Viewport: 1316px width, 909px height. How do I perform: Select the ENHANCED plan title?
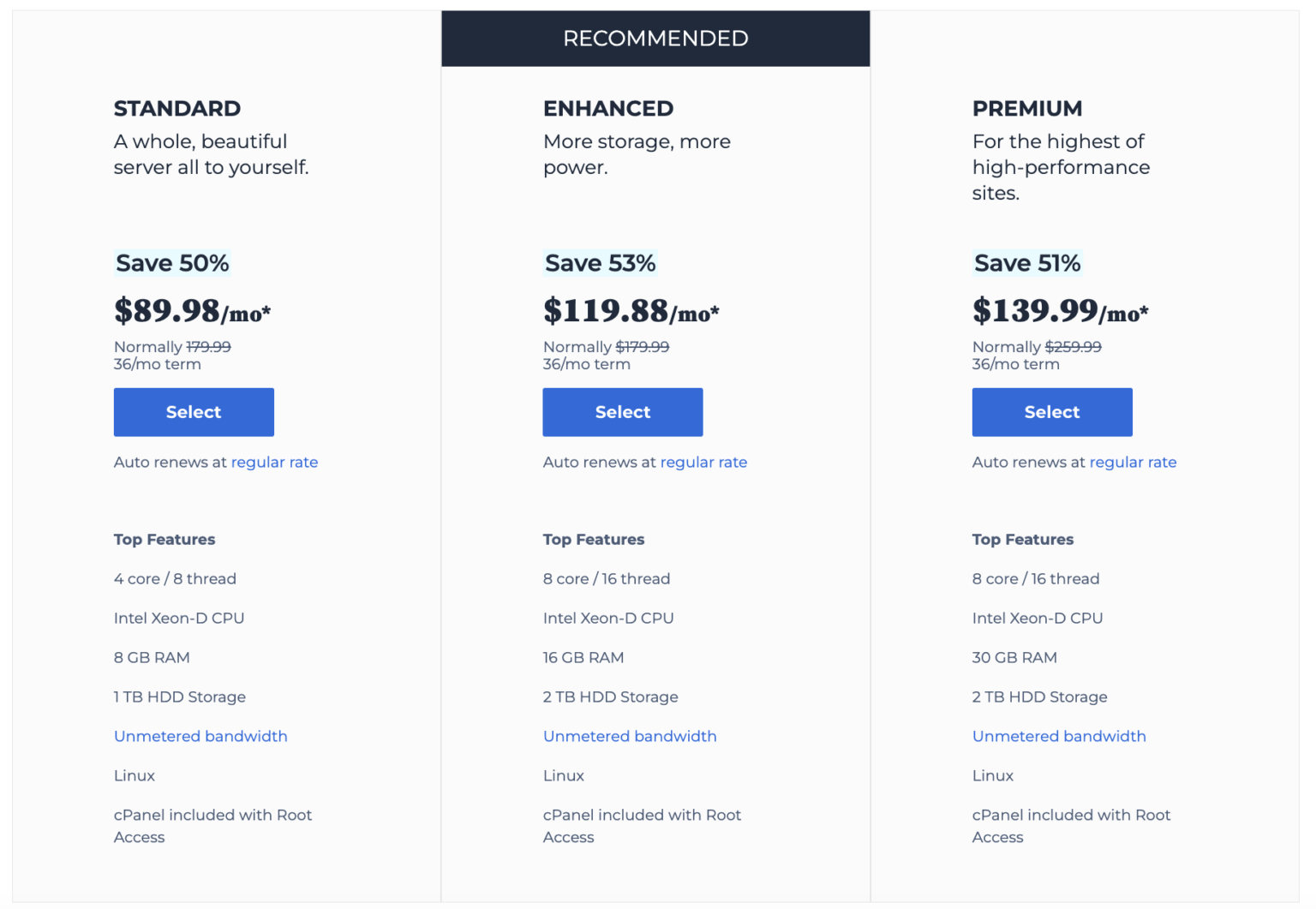[x=608, y=109]
